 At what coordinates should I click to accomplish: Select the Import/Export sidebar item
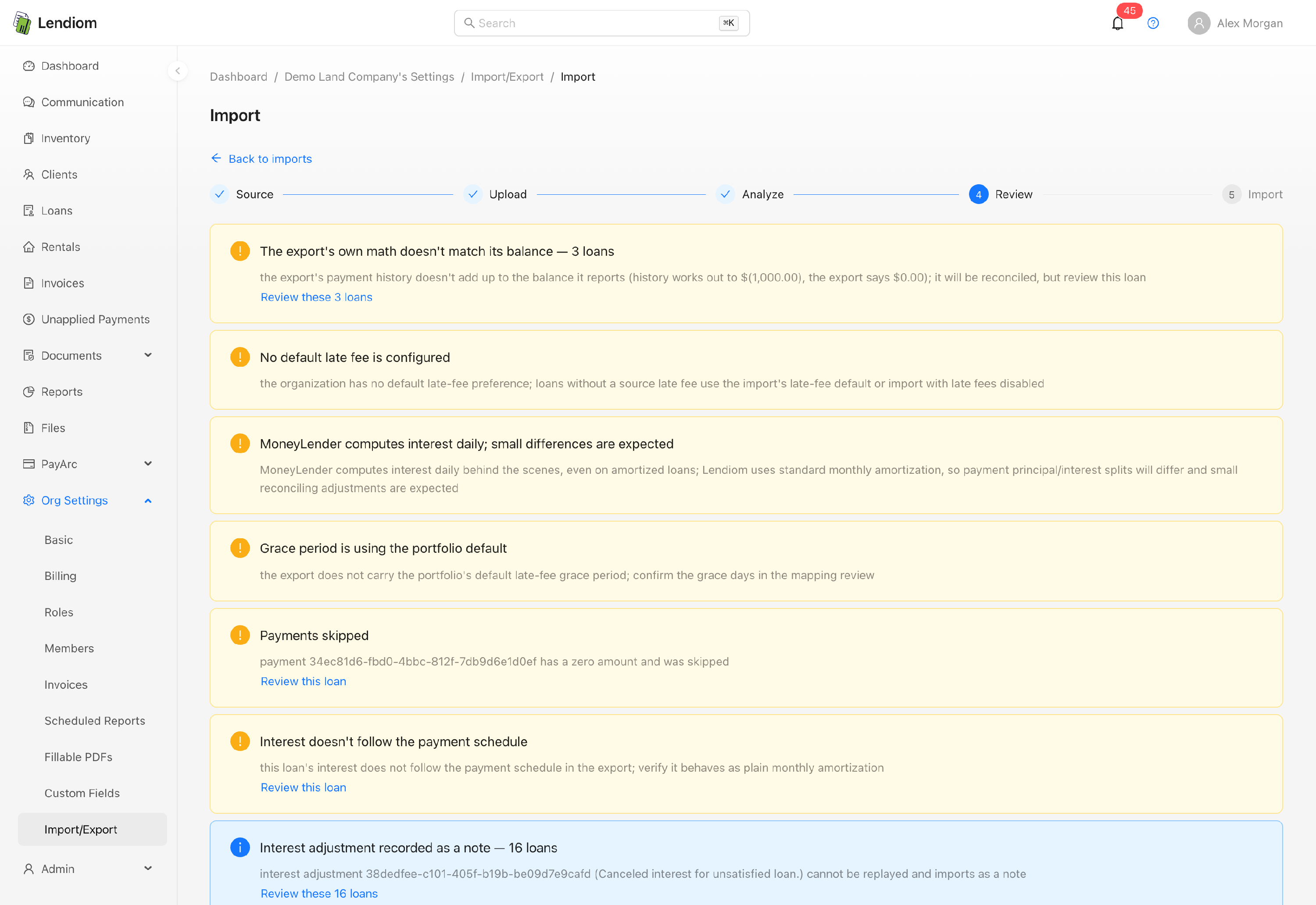[93, 830]
